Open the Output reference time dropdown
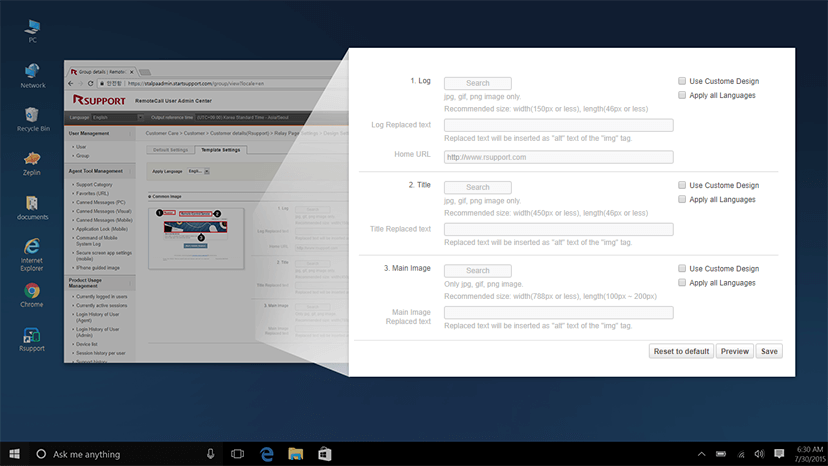 point(269,117)
